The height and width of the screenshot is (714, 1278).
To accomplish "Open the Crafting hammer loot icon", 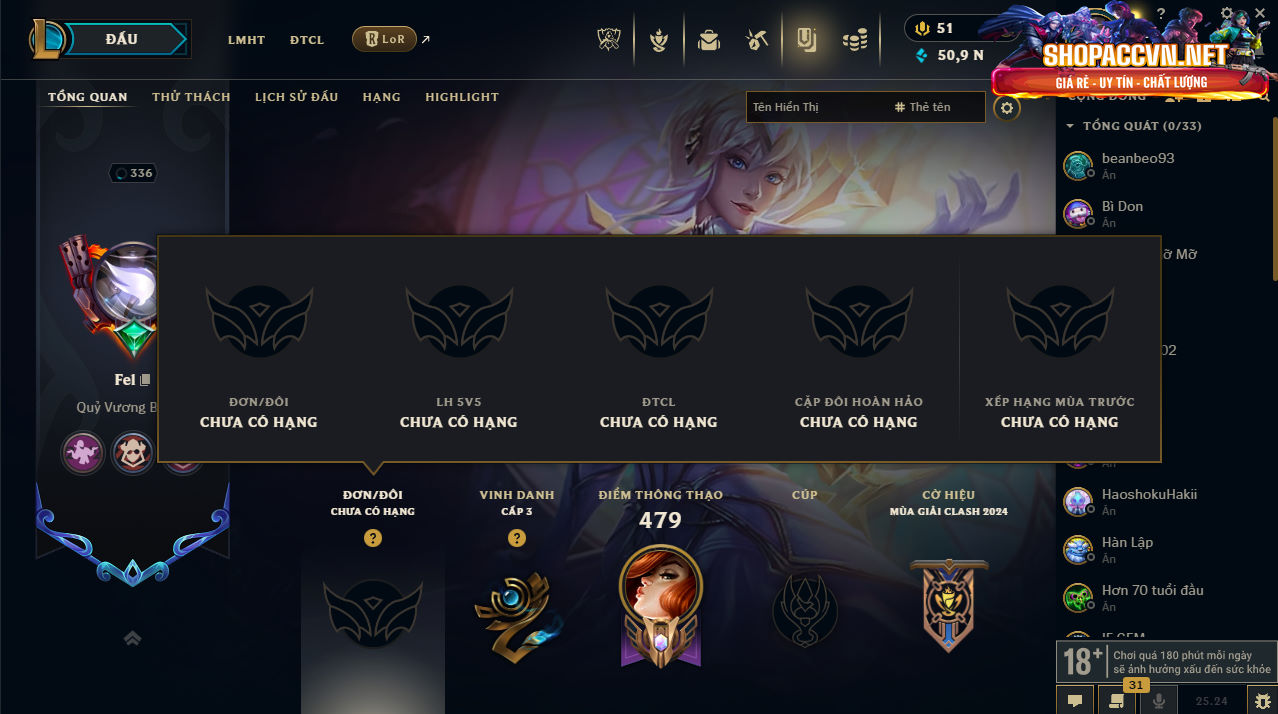I will click(756, 40).
